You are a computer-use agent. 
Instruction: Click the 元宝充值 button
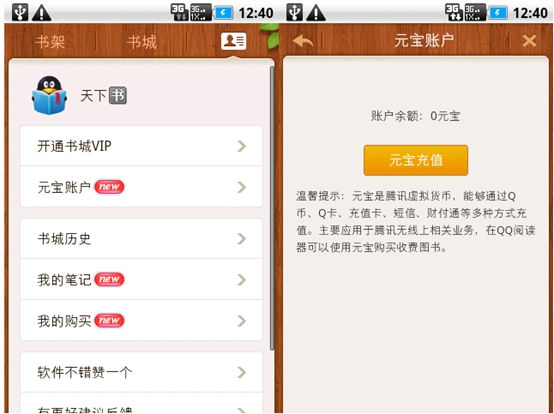(x=416, y=160)
